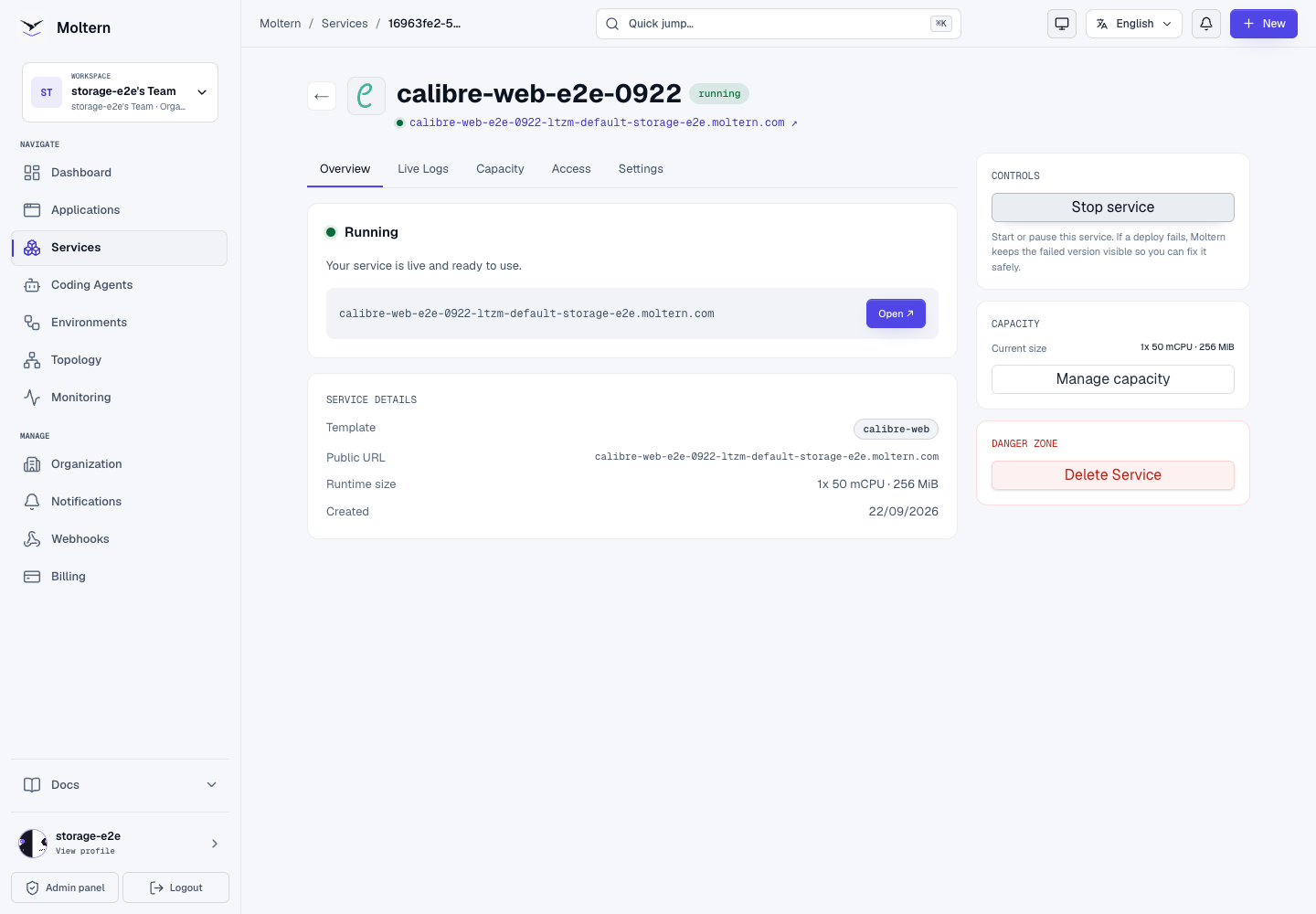Open the Topology network icon
This screenshot has height=914, width=1316.
coord(32,360)
